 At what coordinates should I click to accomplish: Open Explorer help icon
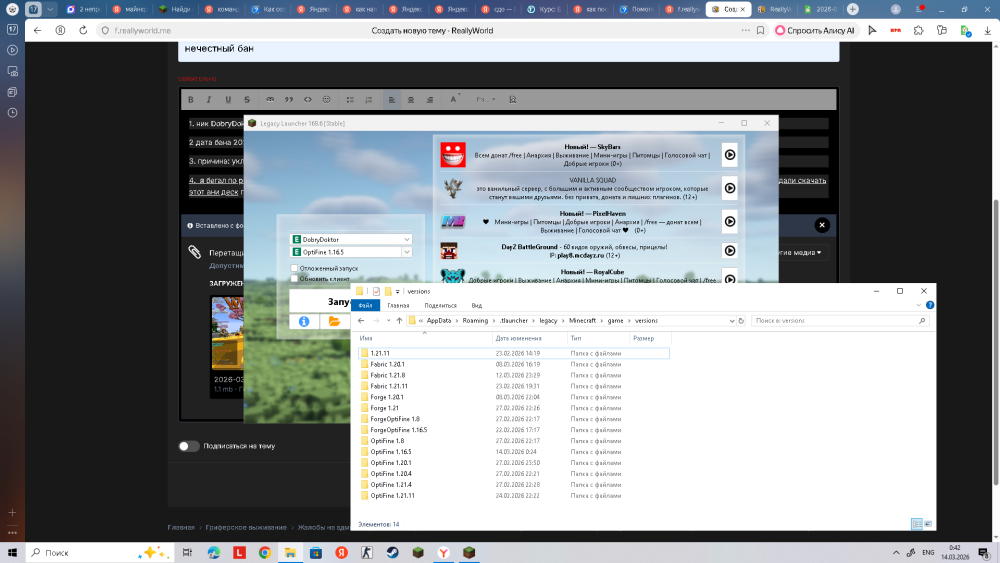click(930, 305)
